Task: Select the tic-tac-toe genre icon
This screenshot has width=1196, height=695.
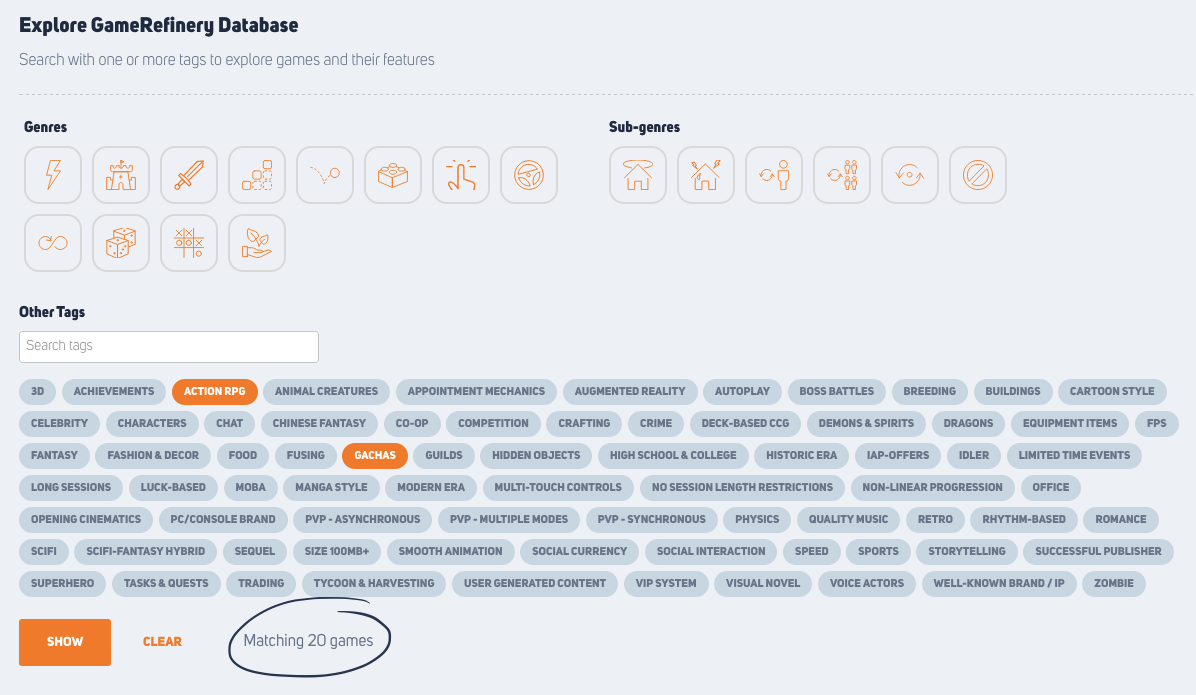Action: click(188, 242)
